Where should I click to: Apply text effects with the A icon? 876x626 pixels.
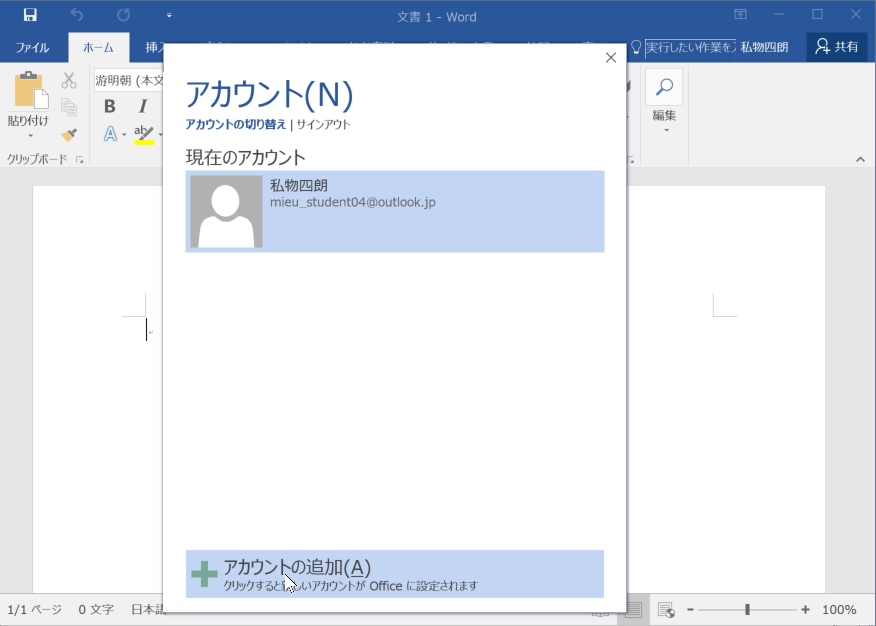click(x=110, y=133)
